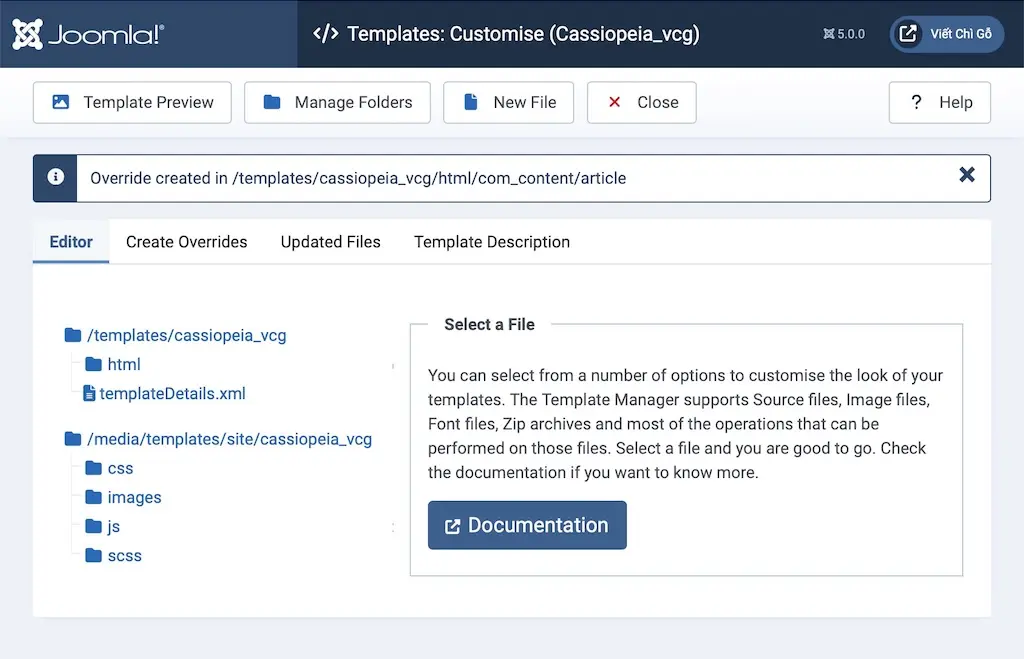Click the info icon in alert message
This screenshot has height=659, width=1024.
(x=56, y=177)
